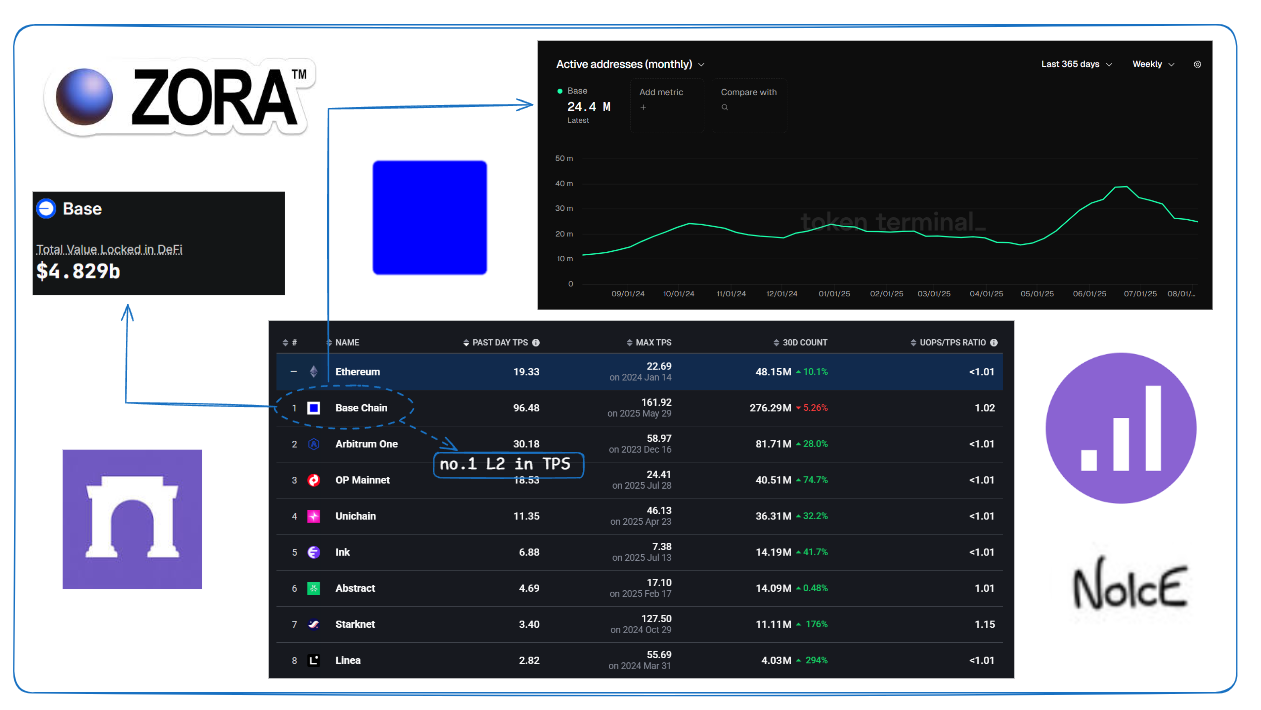
Task: Click the Linea name
Action: (348, 660)
